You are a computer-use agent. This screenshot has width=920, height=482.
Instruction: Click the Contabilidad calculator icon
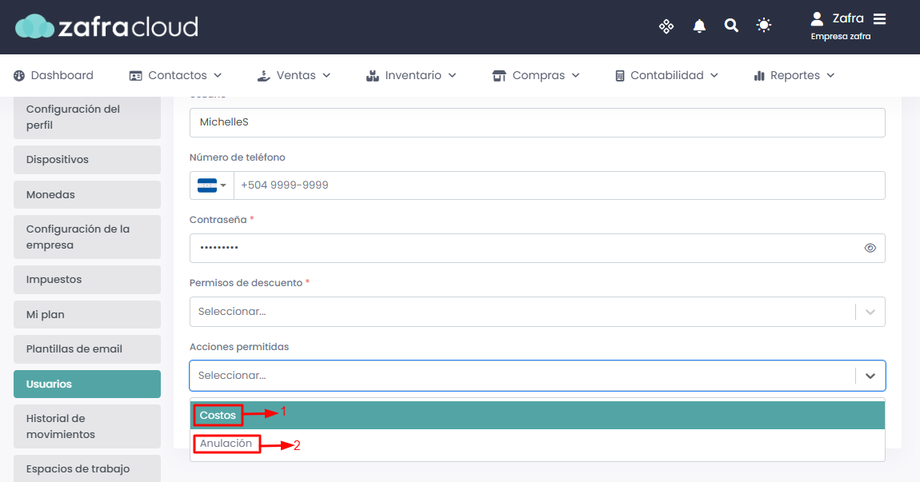point(620,76)
